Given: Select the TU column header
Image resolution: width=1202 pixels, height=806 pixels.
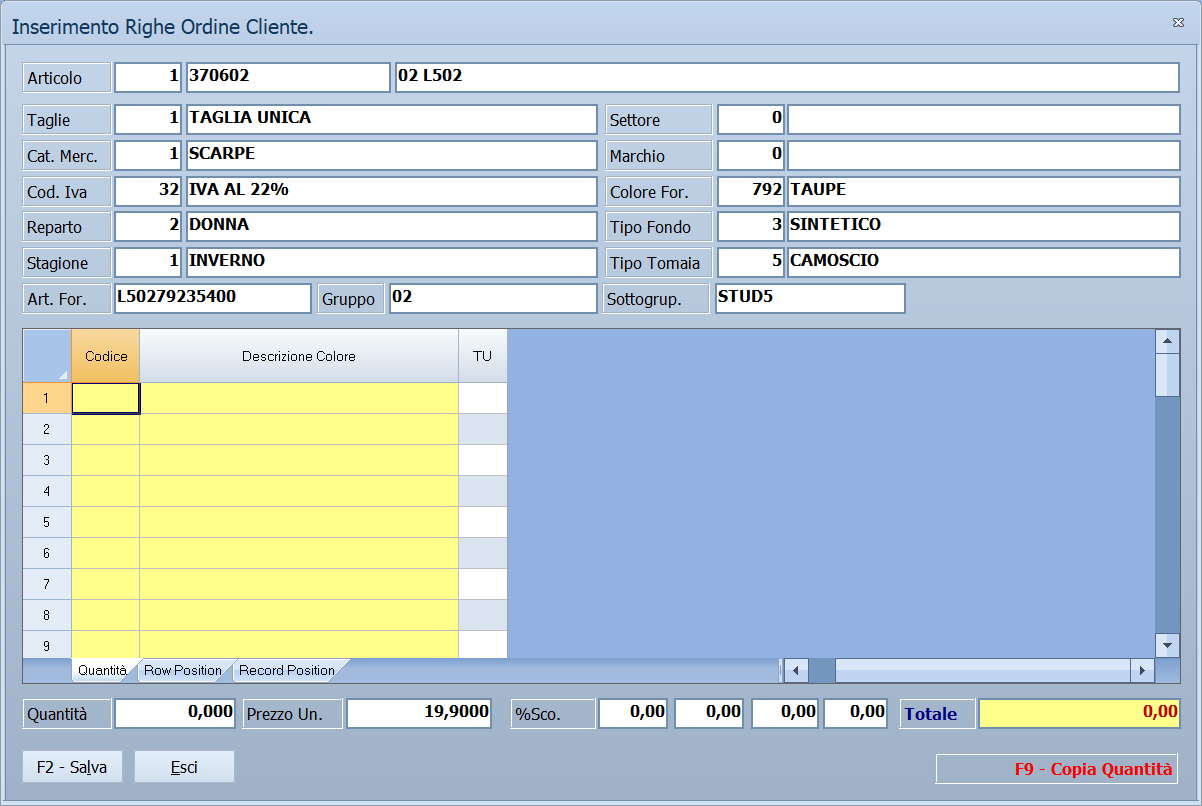Looking at the screenshot, I should coord(483,356).
